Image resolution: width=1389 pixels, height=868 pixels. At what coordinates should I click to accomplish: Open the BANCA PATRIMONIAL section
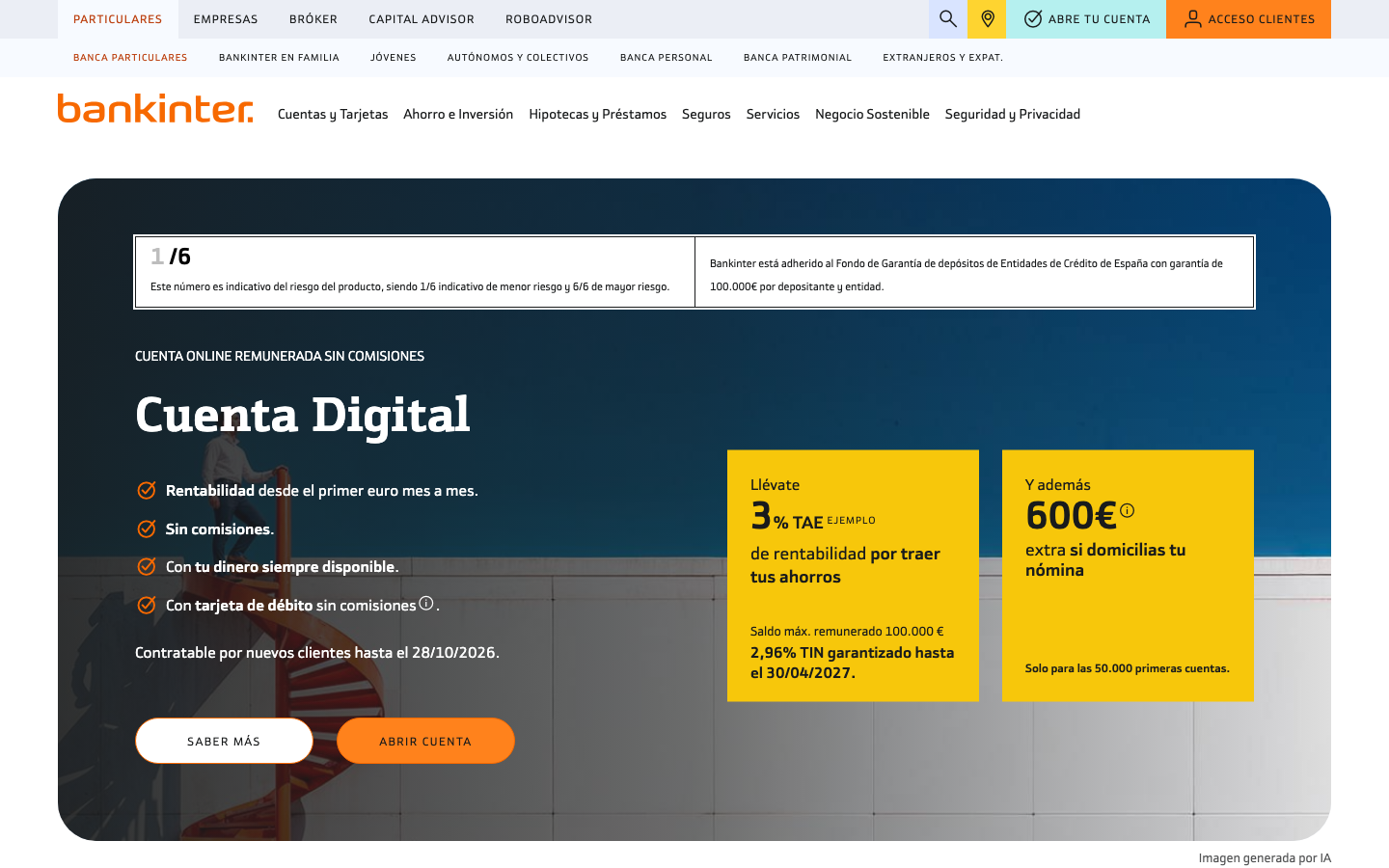798,58
